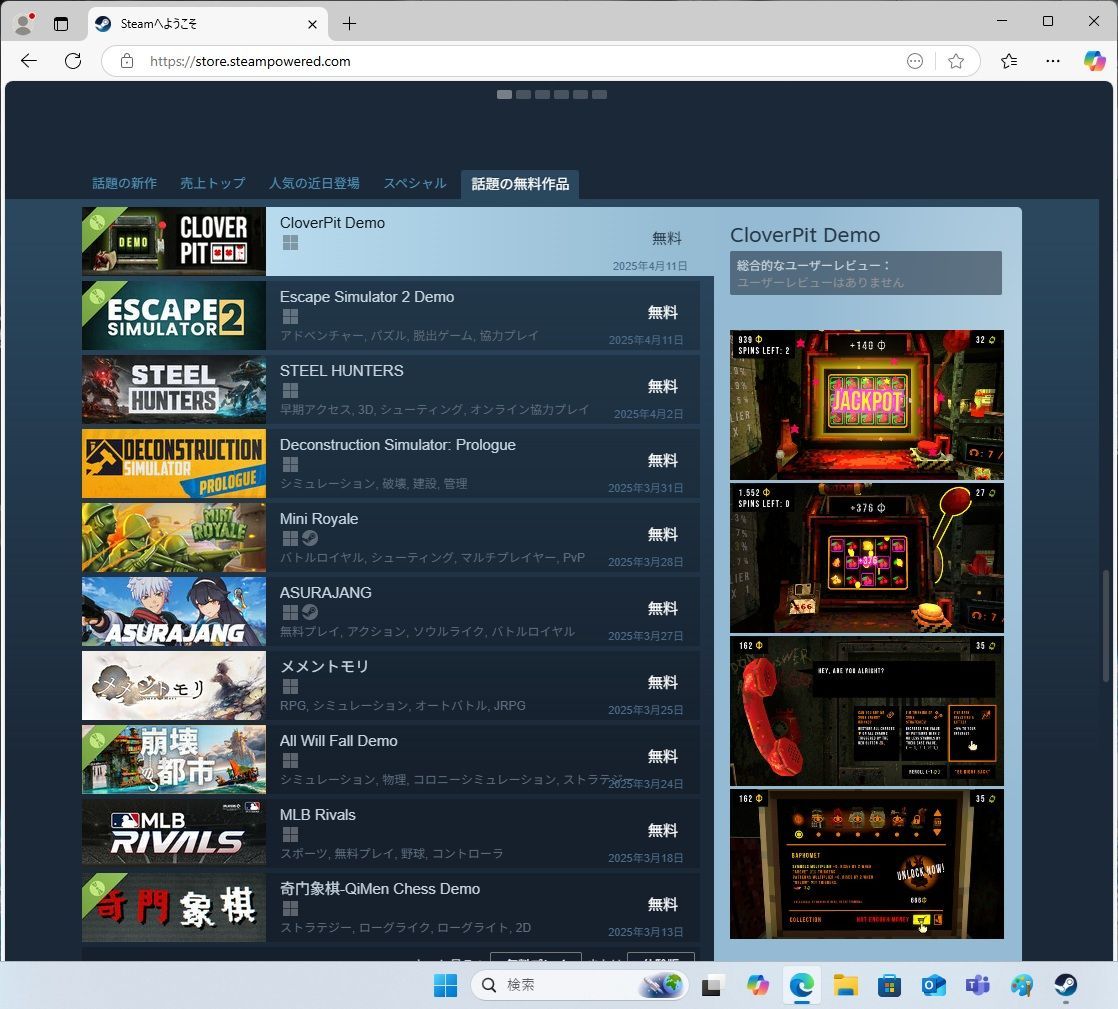Viewport: 1118px width, 1009px height.
Task: Open ASURAJANG game listing
Action: (x=391, y=612)
